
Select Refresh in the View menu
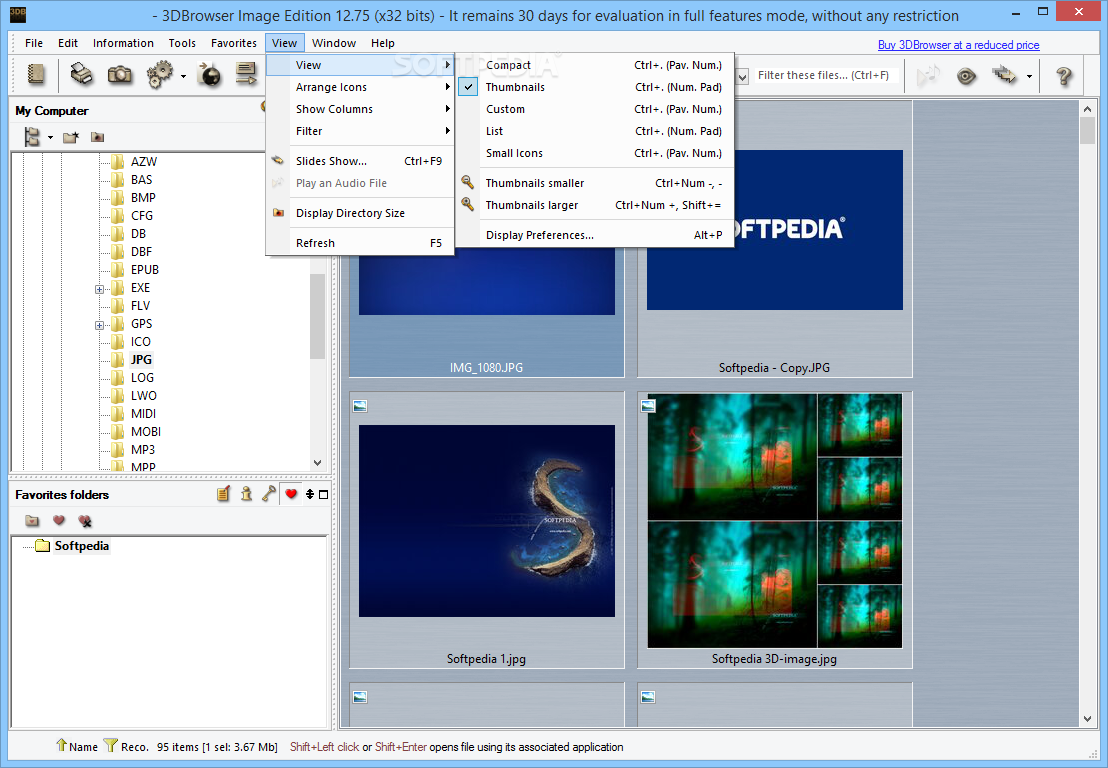[x=360, y=243]
